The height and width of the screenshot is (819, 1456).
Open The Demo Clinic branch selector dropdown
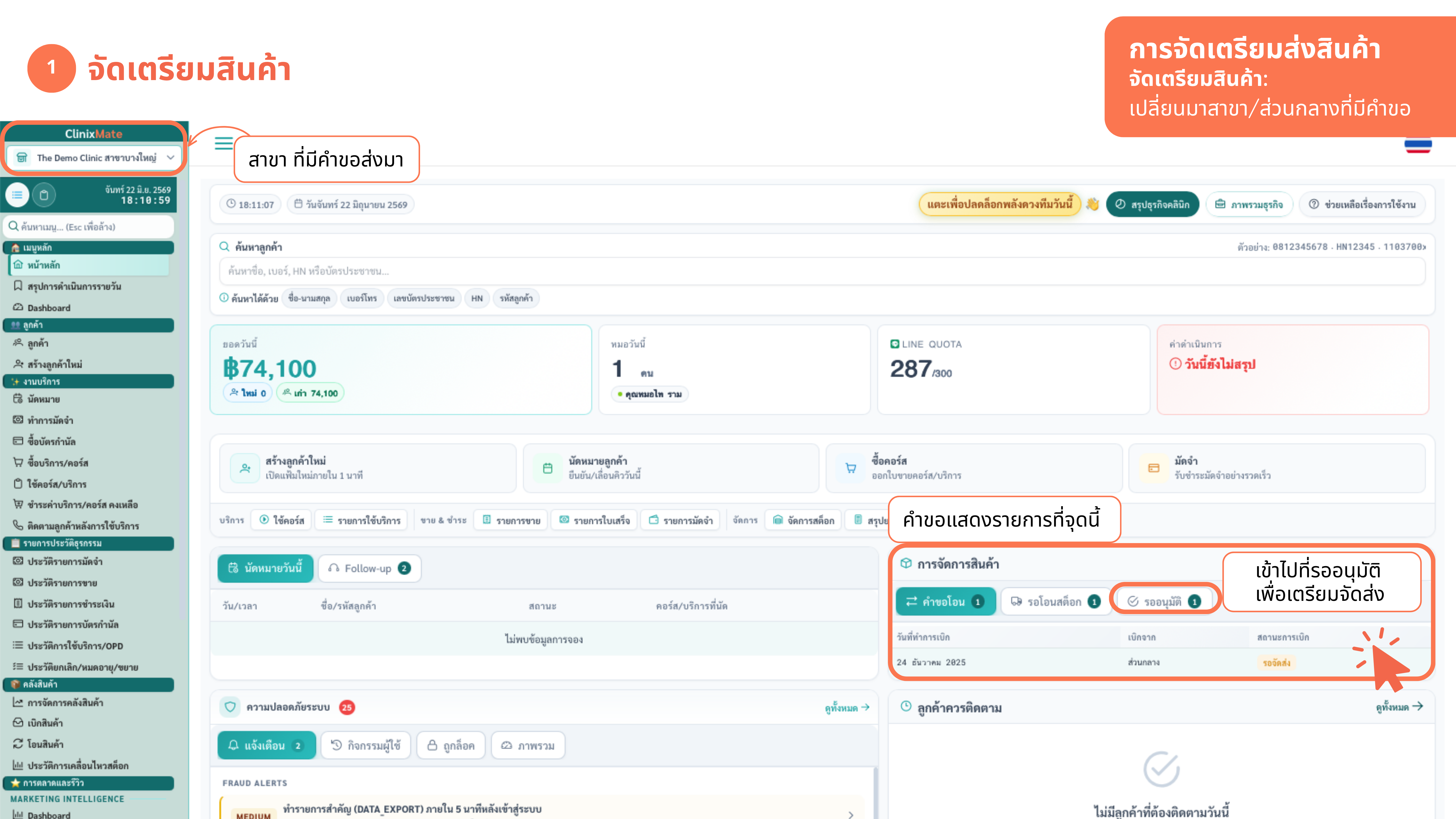(94, 158)
